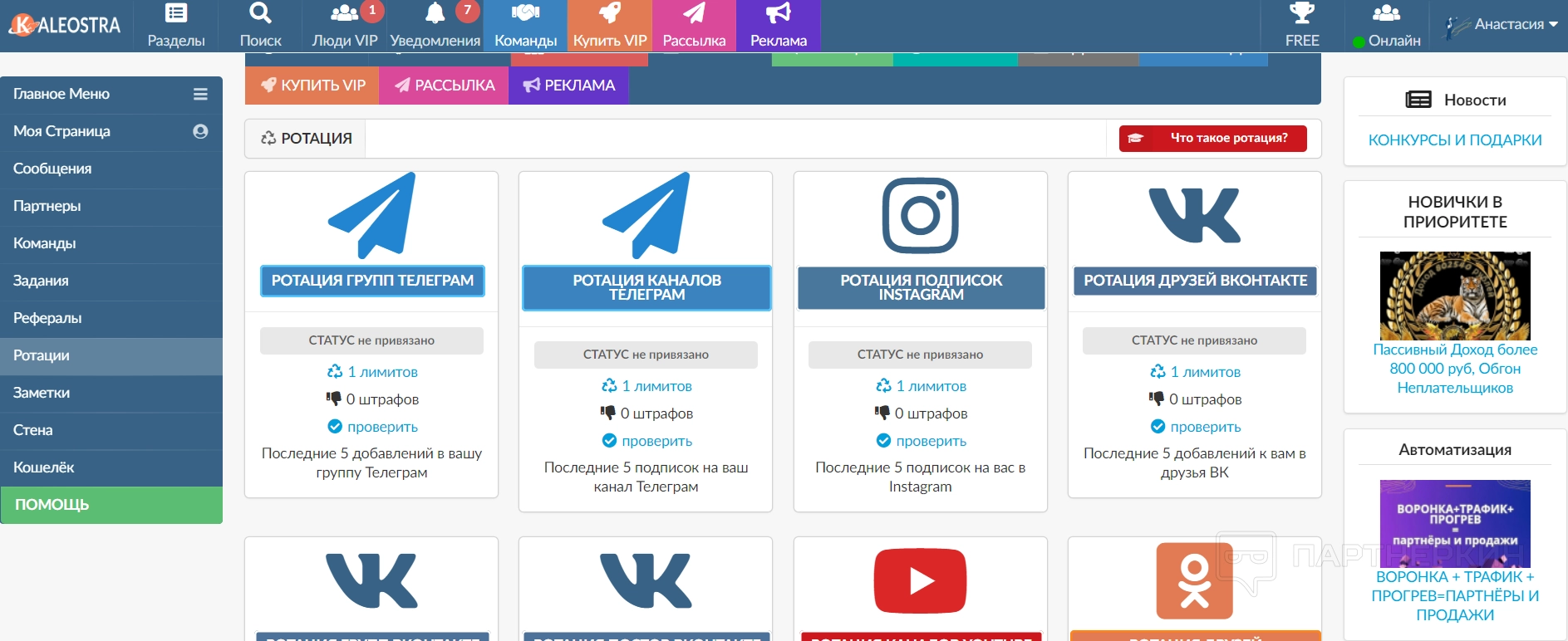Click Купить VIP rocket icon in top bar
Image resolution: width=1568 pixels, height=641 pixels.
pyautogui.click(x=610, y=12)
